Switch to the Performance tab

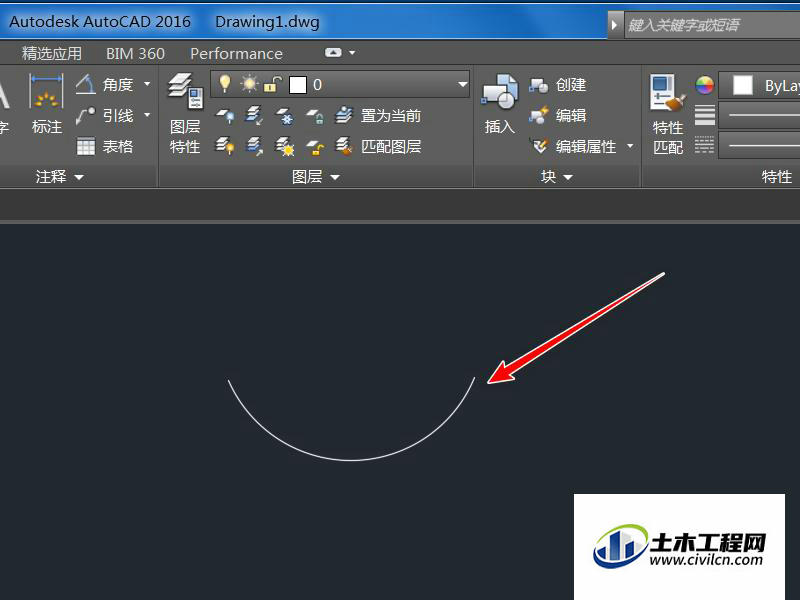click(x=236, y=54)
